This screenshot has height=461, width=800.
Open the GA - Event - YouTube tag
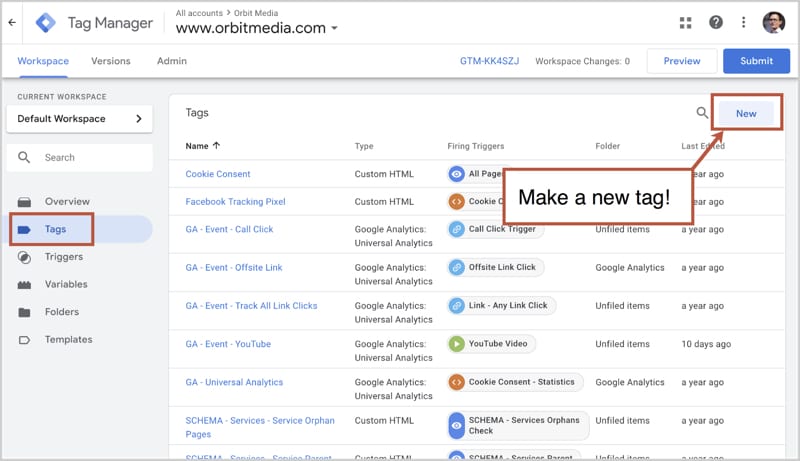tap(228, 344)
